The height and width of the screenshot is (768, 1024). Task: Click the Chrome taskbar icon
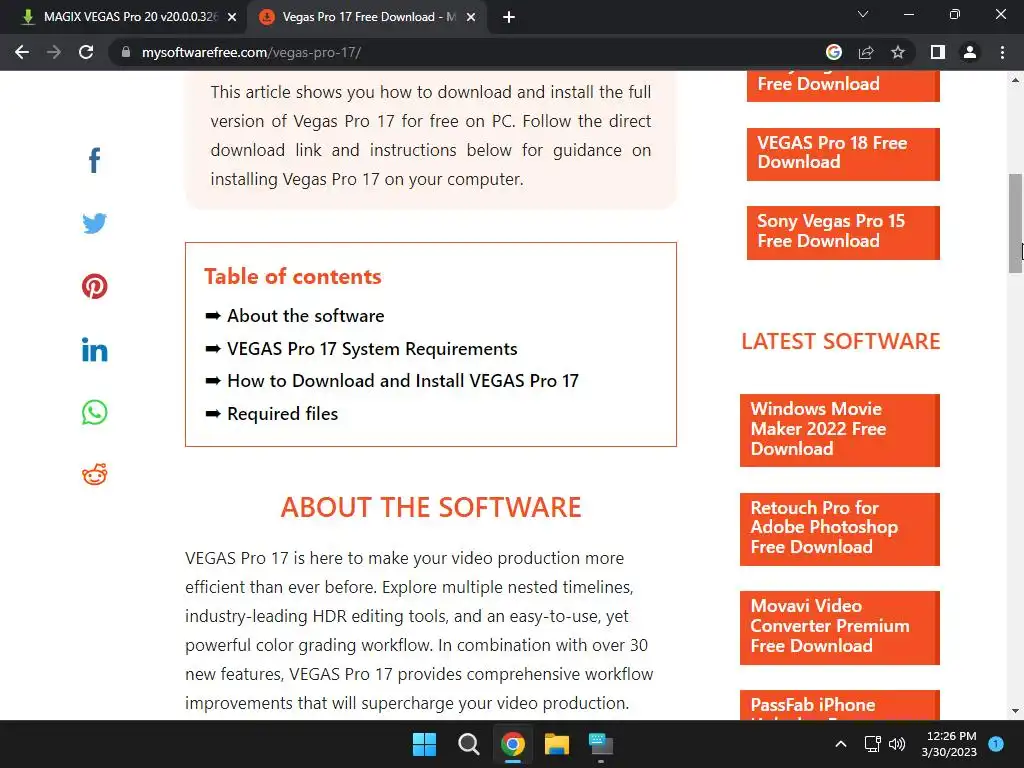(x=513, y=744)
